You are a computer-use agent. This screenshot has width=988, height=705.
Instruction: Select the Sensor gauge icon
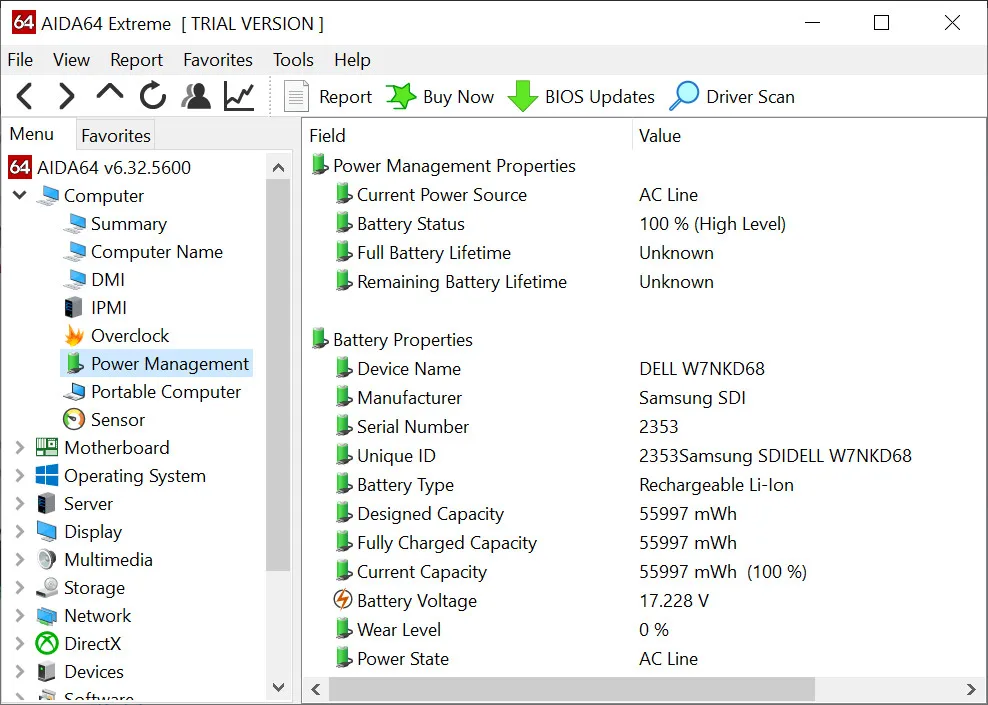[74, 420]
